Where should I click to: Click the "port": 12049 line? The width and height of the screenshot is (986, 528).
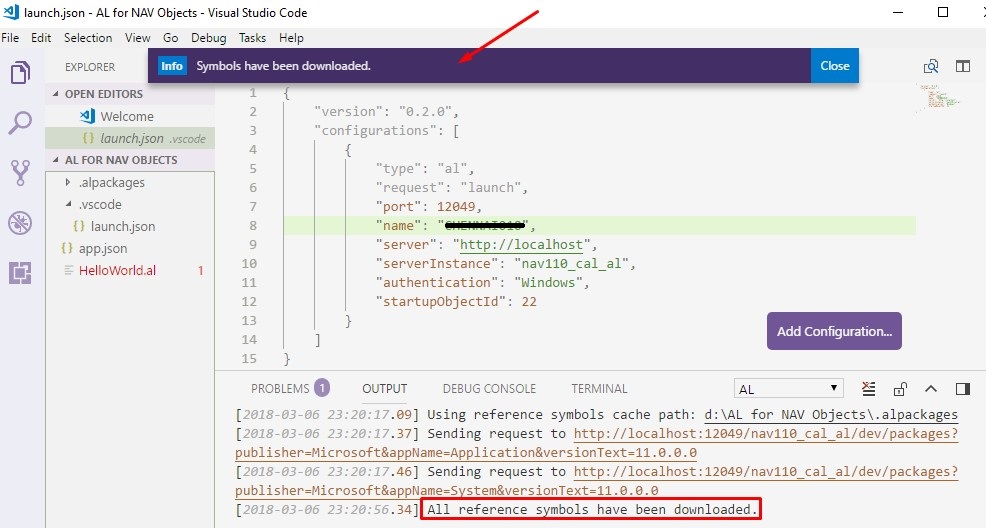click(428, 207)
